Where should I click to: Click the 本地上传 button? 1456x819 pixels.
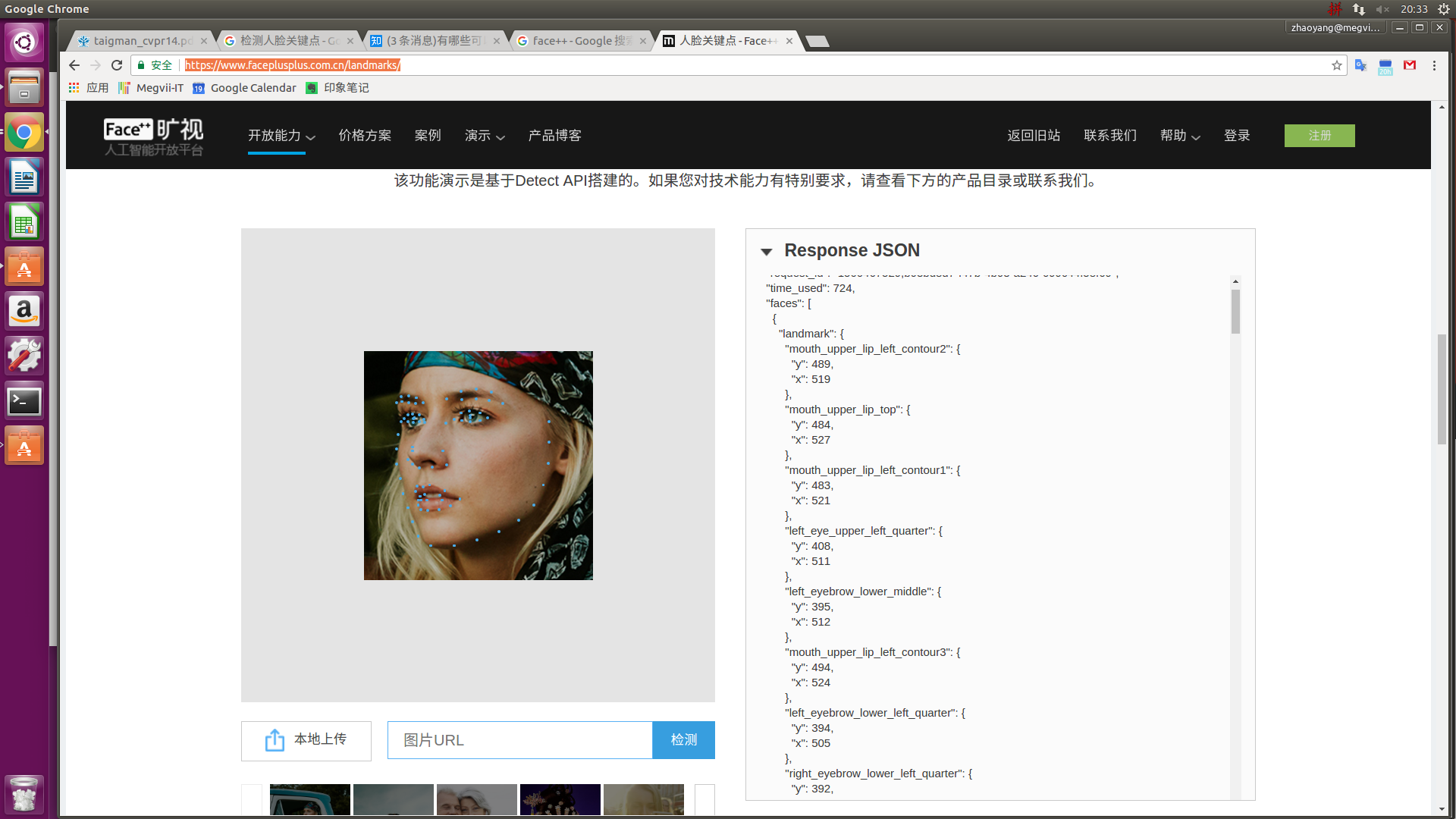point(306,741)
